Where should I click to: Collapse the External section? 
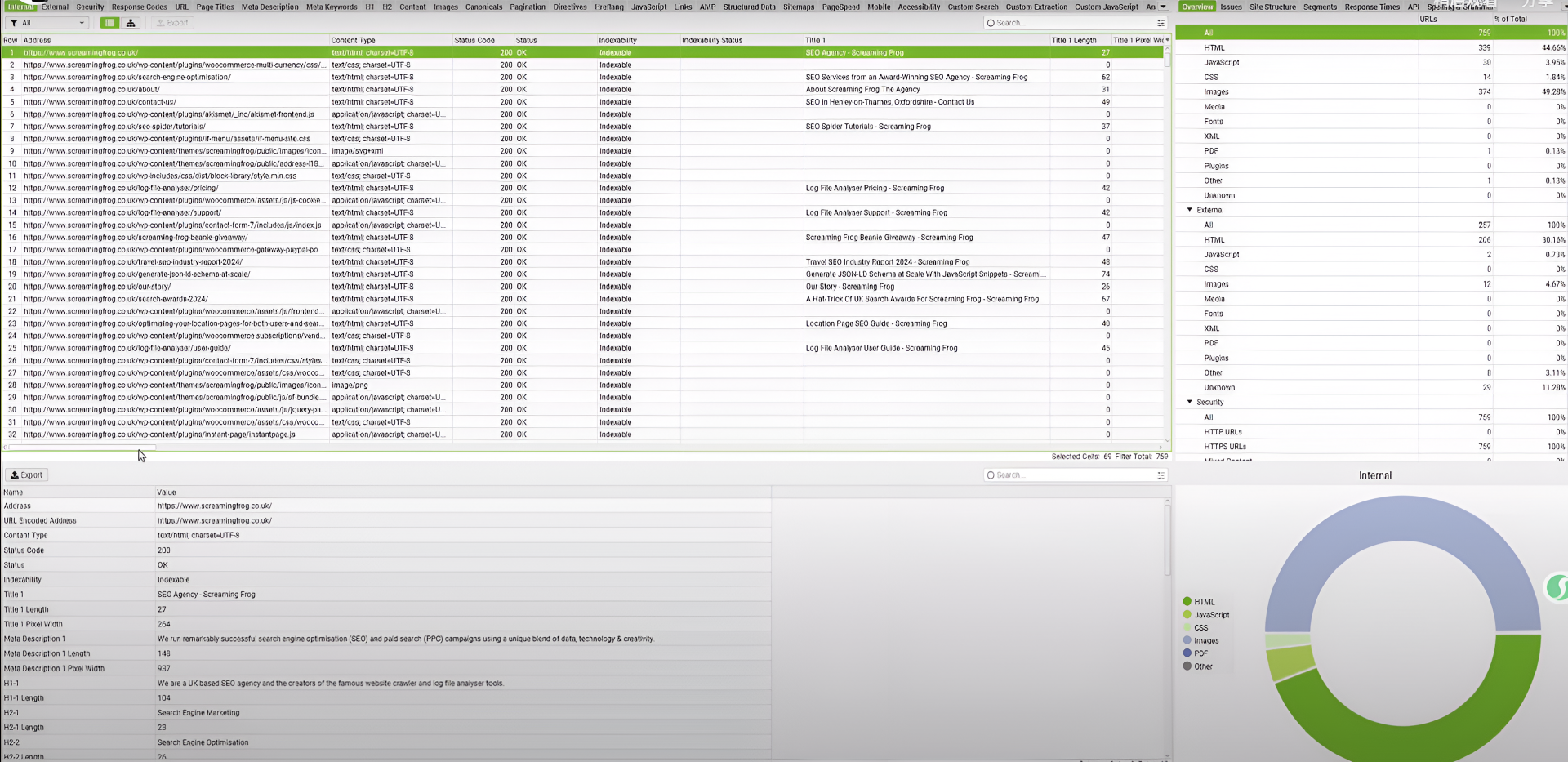(1190, 210)
